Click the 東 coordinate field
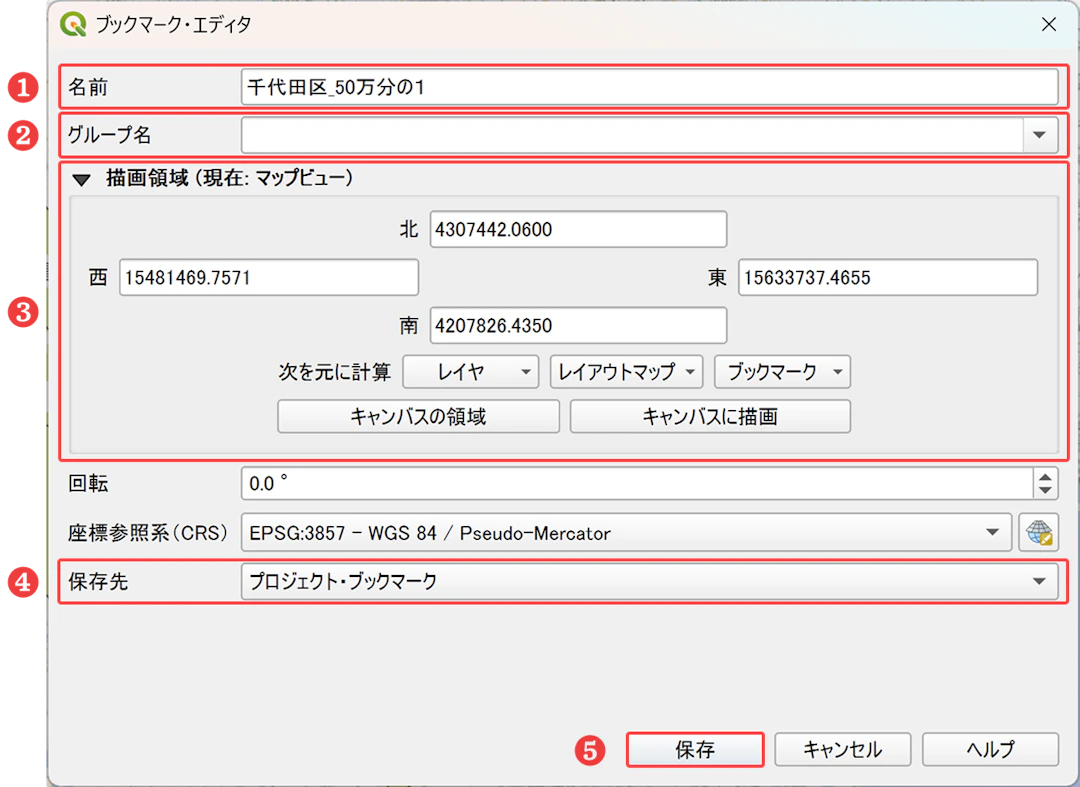 click(x=887, y=277)
